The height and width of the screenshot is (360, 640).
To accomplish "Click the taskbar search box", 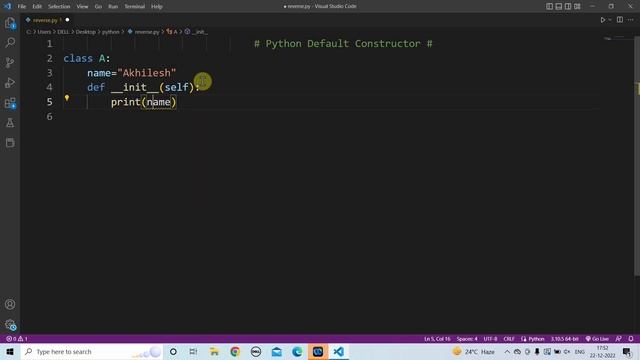I will 92,351.
